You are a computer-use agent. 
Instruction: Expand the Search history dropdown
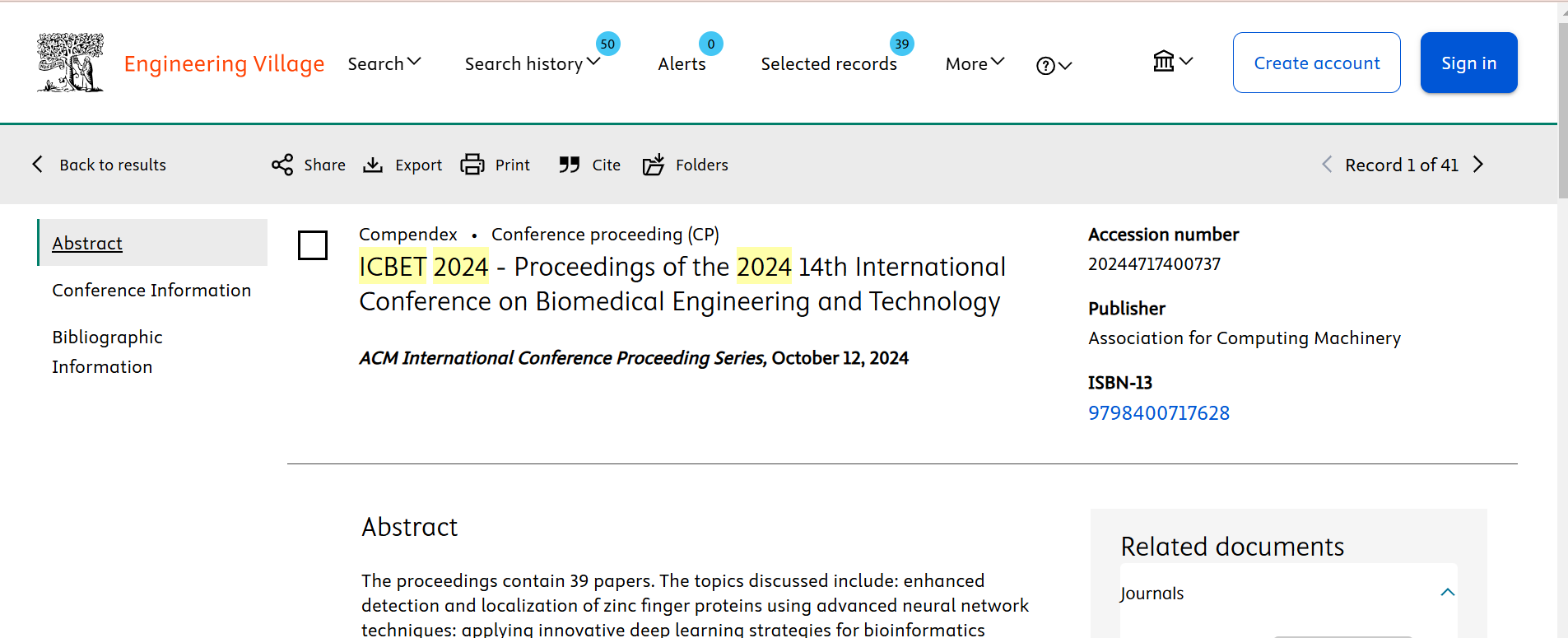point(593,62)
